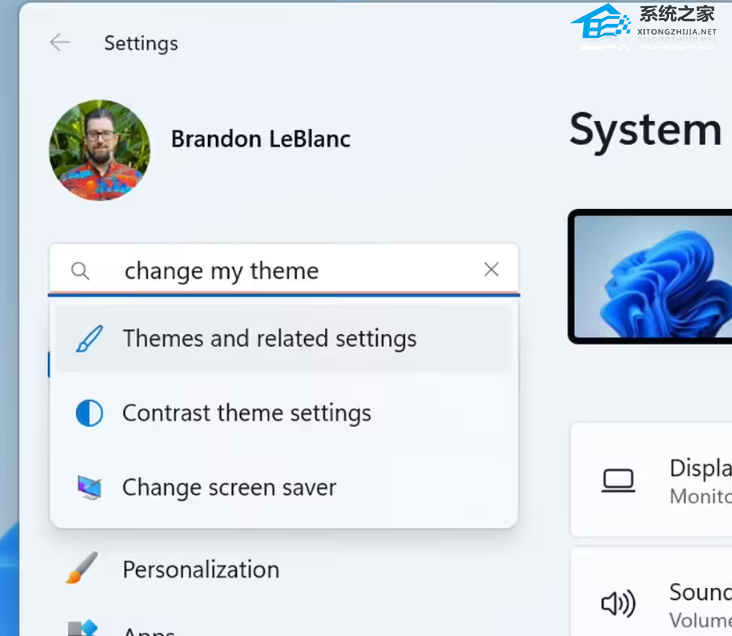
Task: Clear the search text with the X button
Action: 491,269
